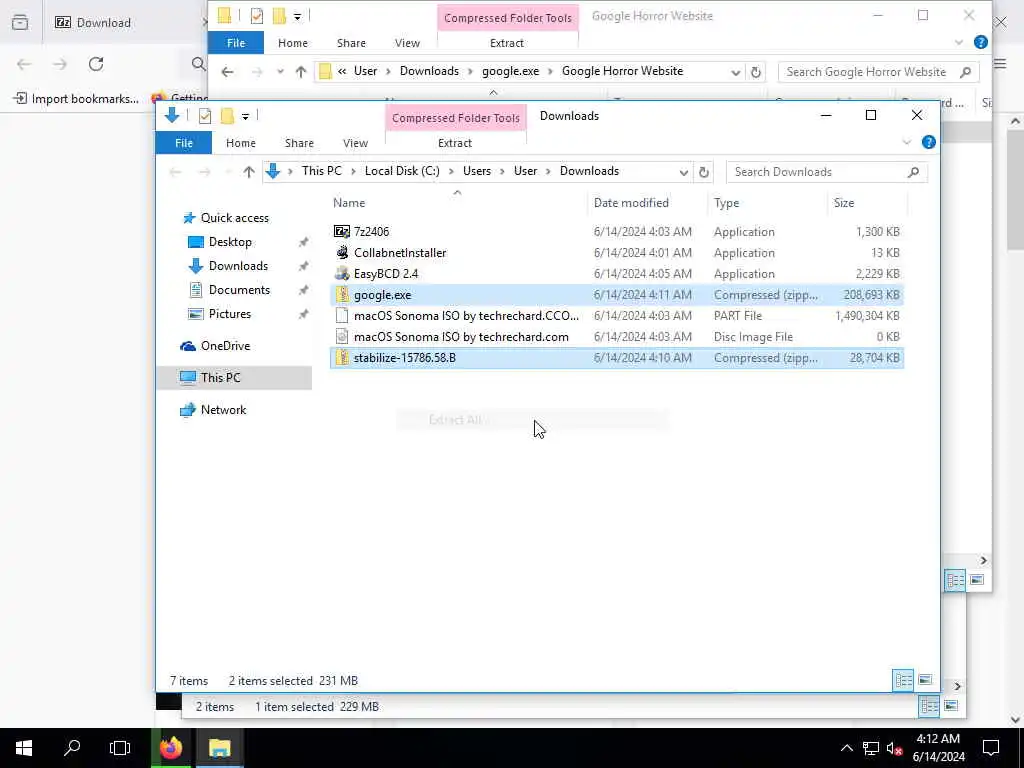1024x768 pixels.
Task: Open help in Downloads window
Action: pyautogui.click(x=928, y=142)
